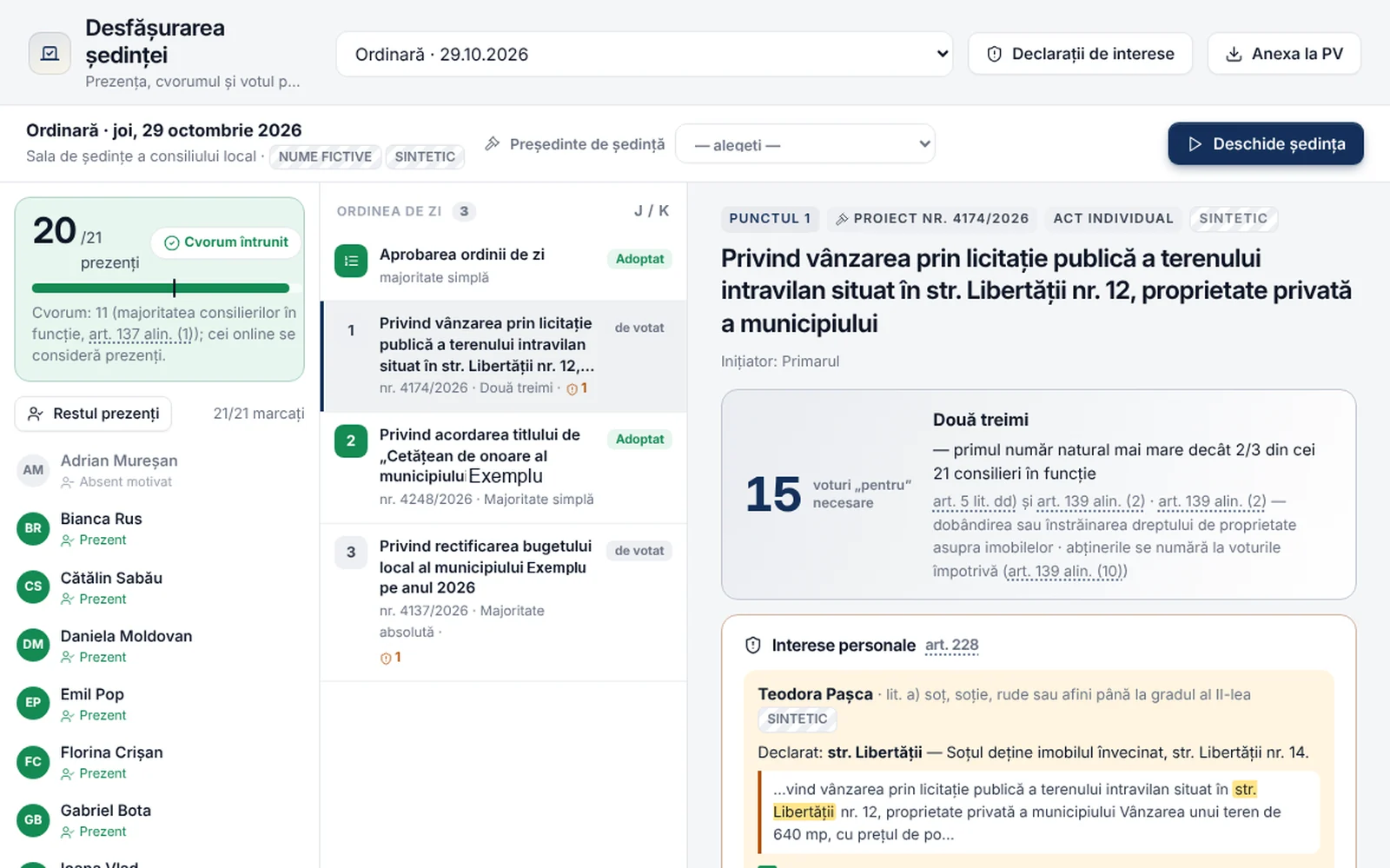The image size is (1390, 868).
Task: Select councillor Adrian Mureșan avatar AM
Action: (x=33, y=470)
